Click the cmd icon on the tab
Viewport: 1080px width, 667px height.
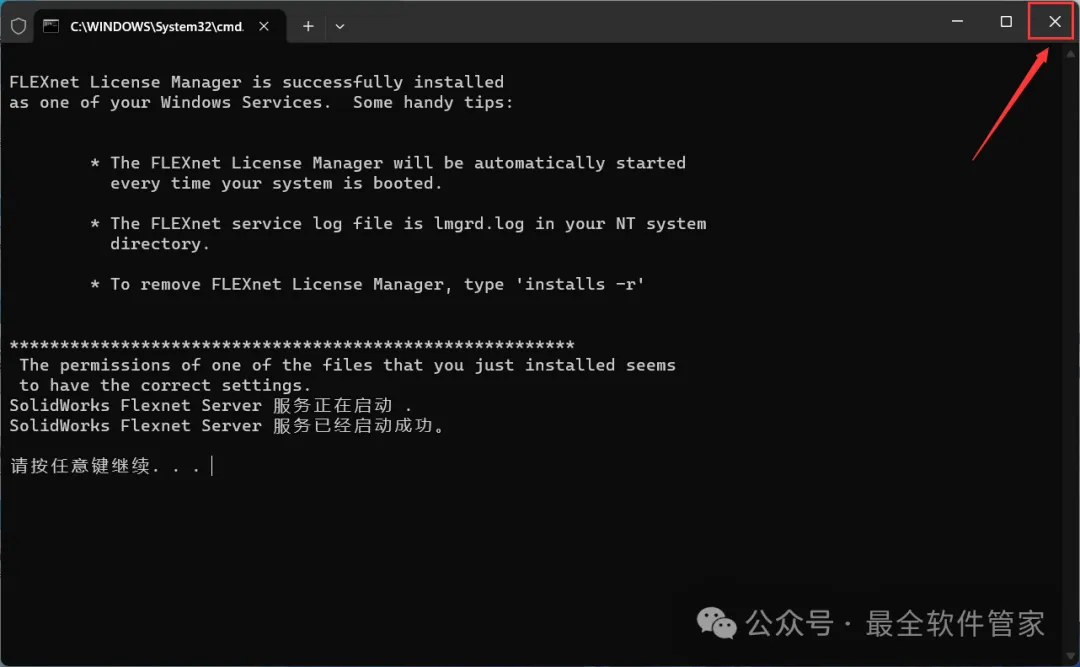(x=51, y=26)
